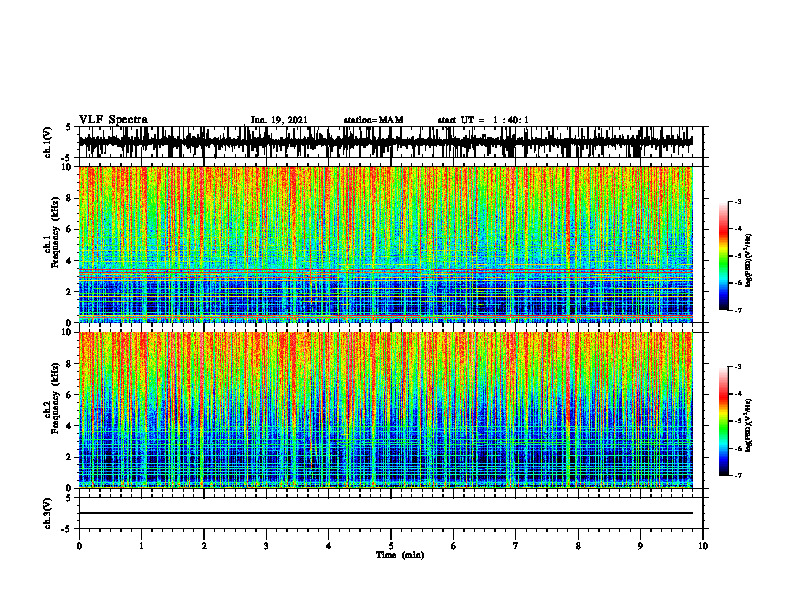Click inside the ch.2 spectrogram plot

click(385, 410)
